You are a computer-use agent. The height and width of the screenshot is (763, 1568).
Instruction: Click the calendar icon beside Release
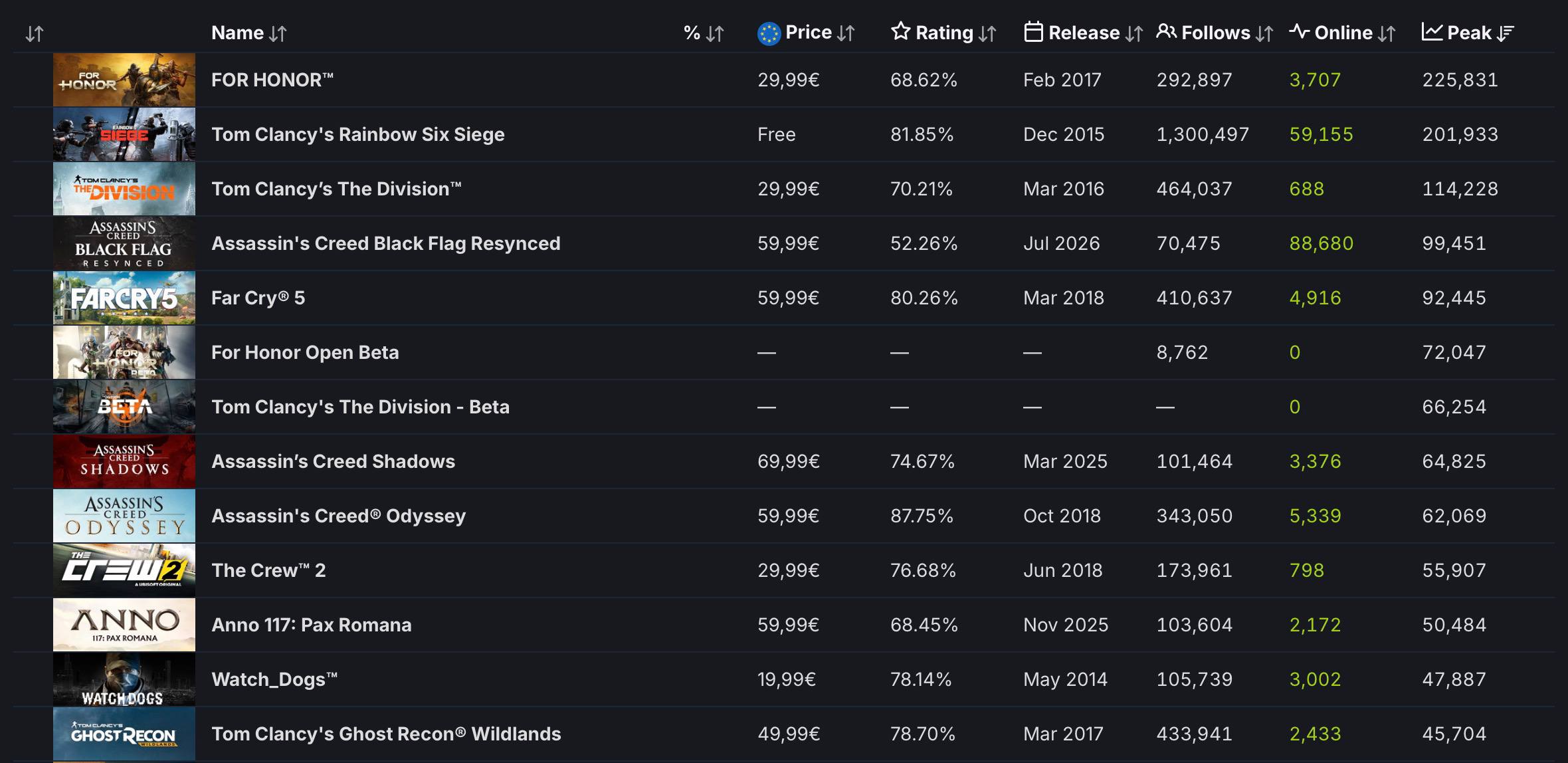click(1033, 31)
